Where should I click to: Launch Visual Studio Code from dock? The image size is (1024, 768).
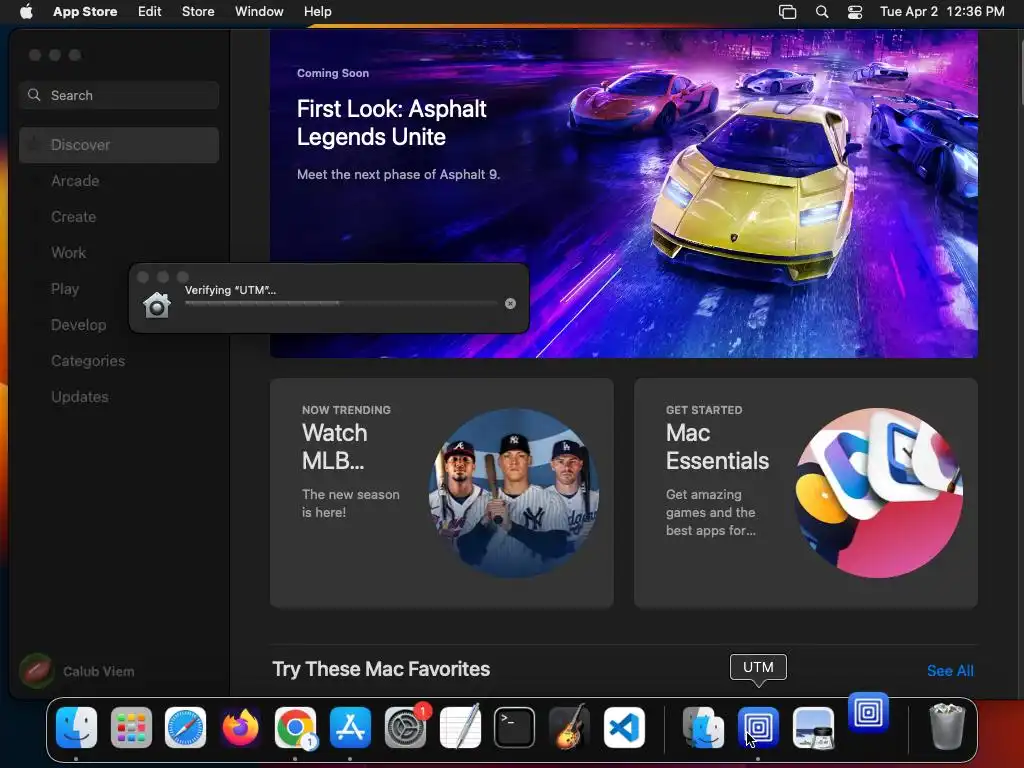[624, 728]
